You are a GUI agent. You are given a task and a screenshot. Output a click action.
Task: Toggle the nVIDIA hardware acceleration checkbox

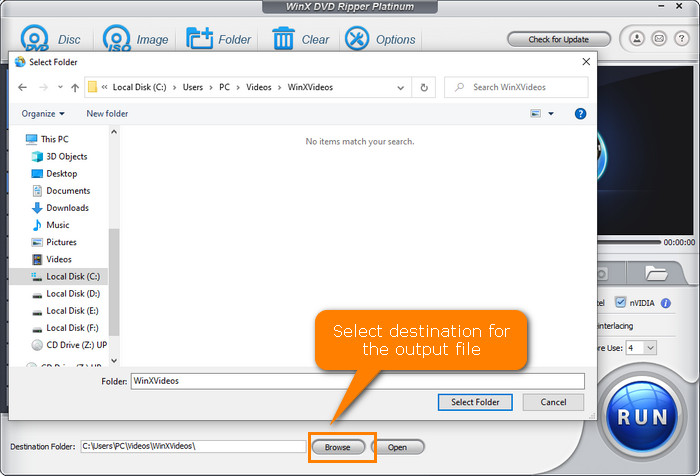coord(621,302)
